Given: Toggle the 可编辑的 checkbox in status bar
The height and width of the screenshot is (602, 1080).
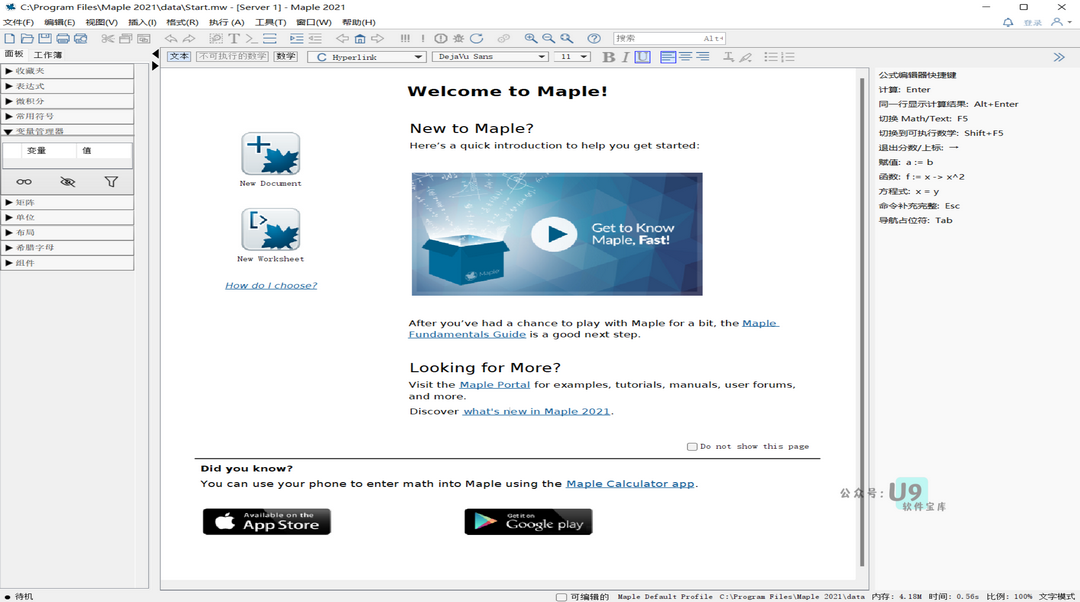Looking at the screenshot, I should tap(561, 597).
